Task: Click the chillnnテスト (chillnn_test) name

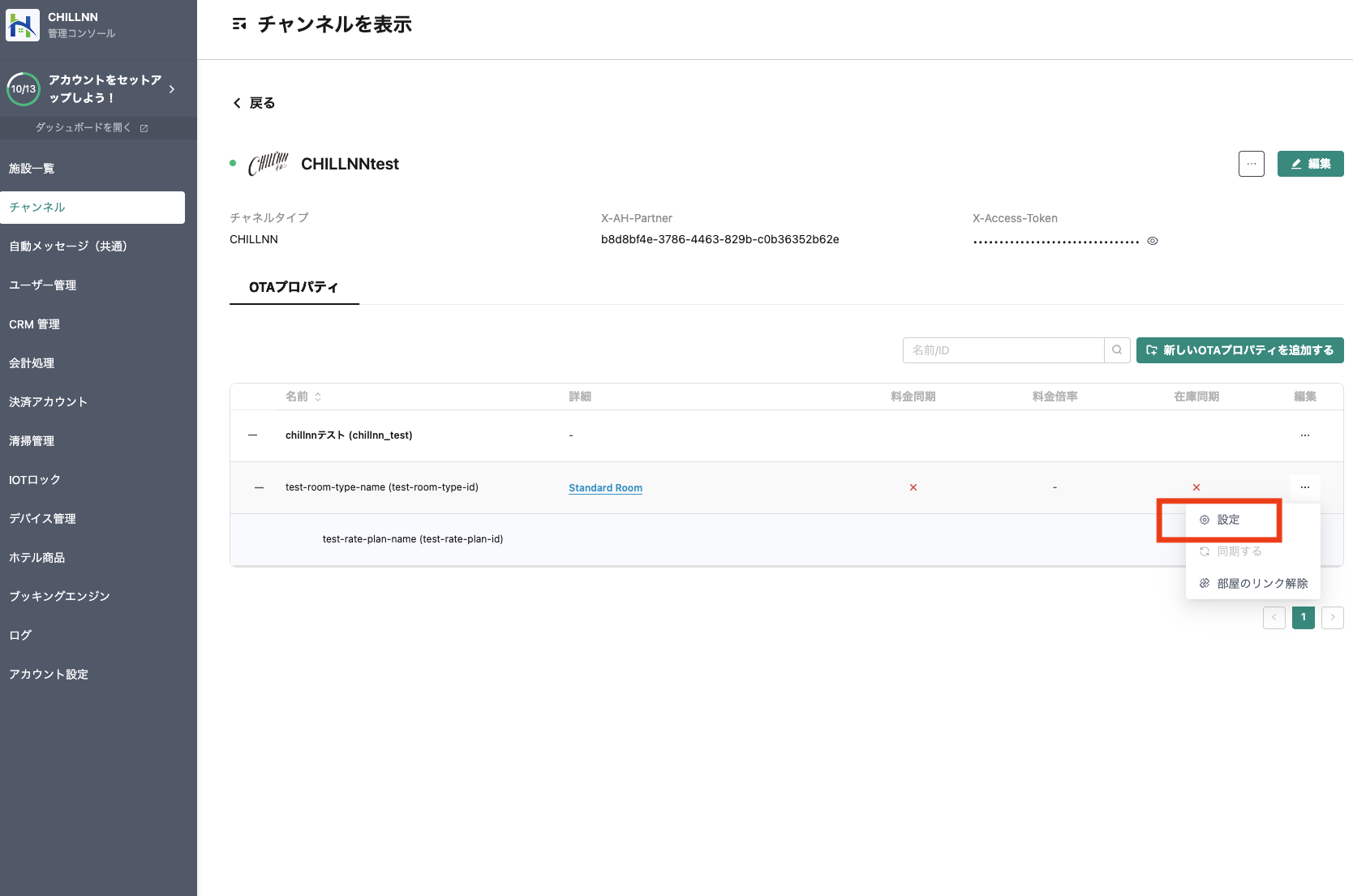Action: [349, 435]
